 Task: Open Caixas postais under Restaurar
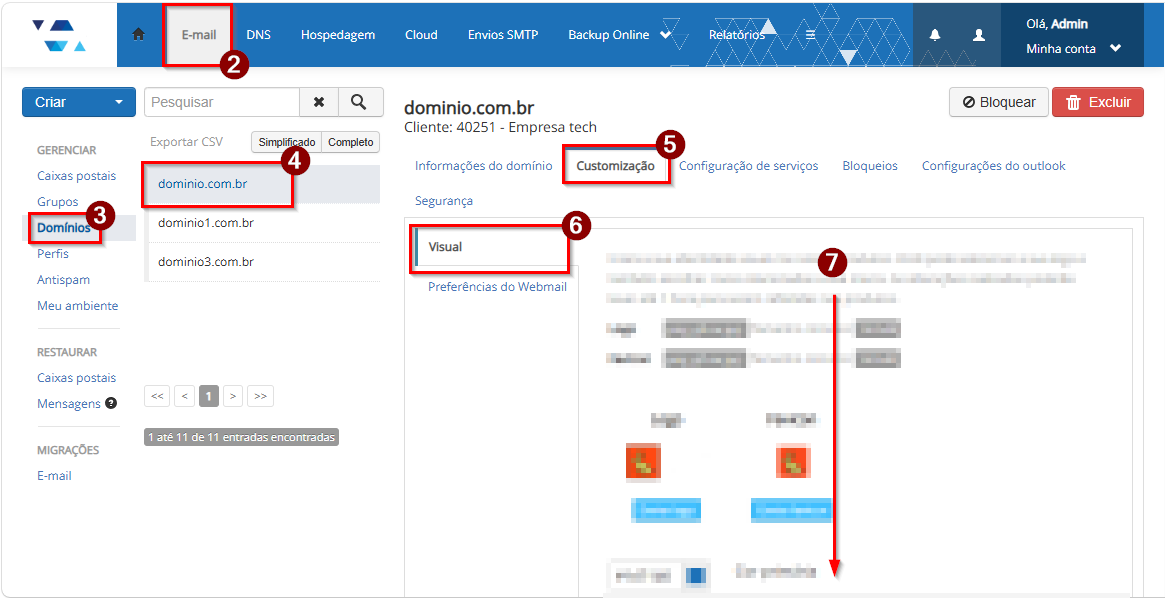point(77,378)
